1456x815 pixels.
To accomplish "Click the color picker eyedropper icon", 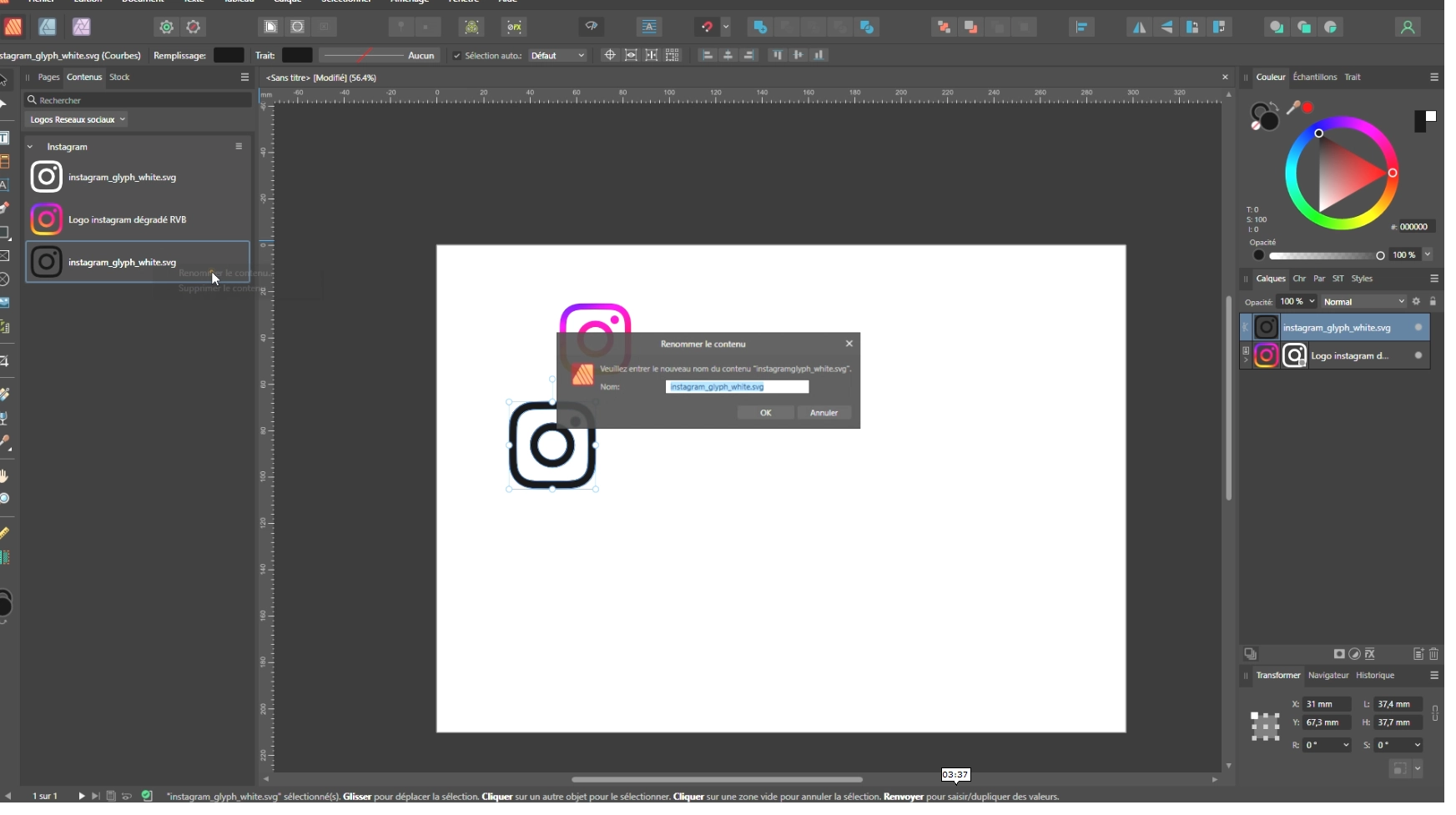I will click(1293, 108).
